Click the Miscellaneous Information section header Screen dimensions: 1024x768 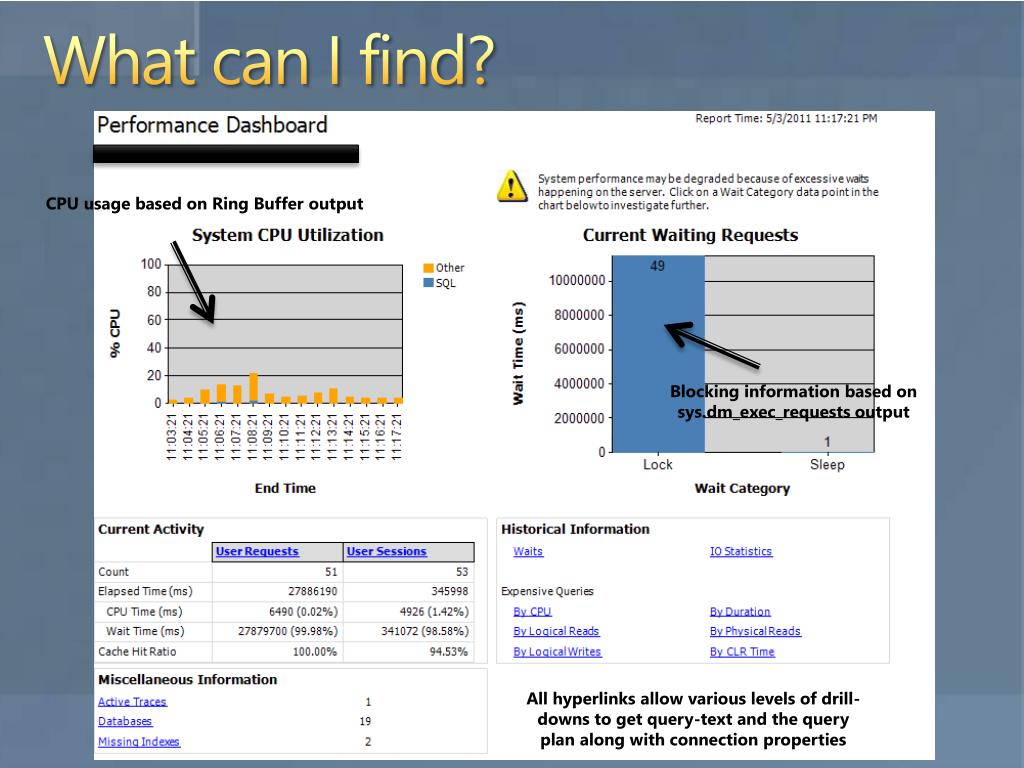(187, 679)
